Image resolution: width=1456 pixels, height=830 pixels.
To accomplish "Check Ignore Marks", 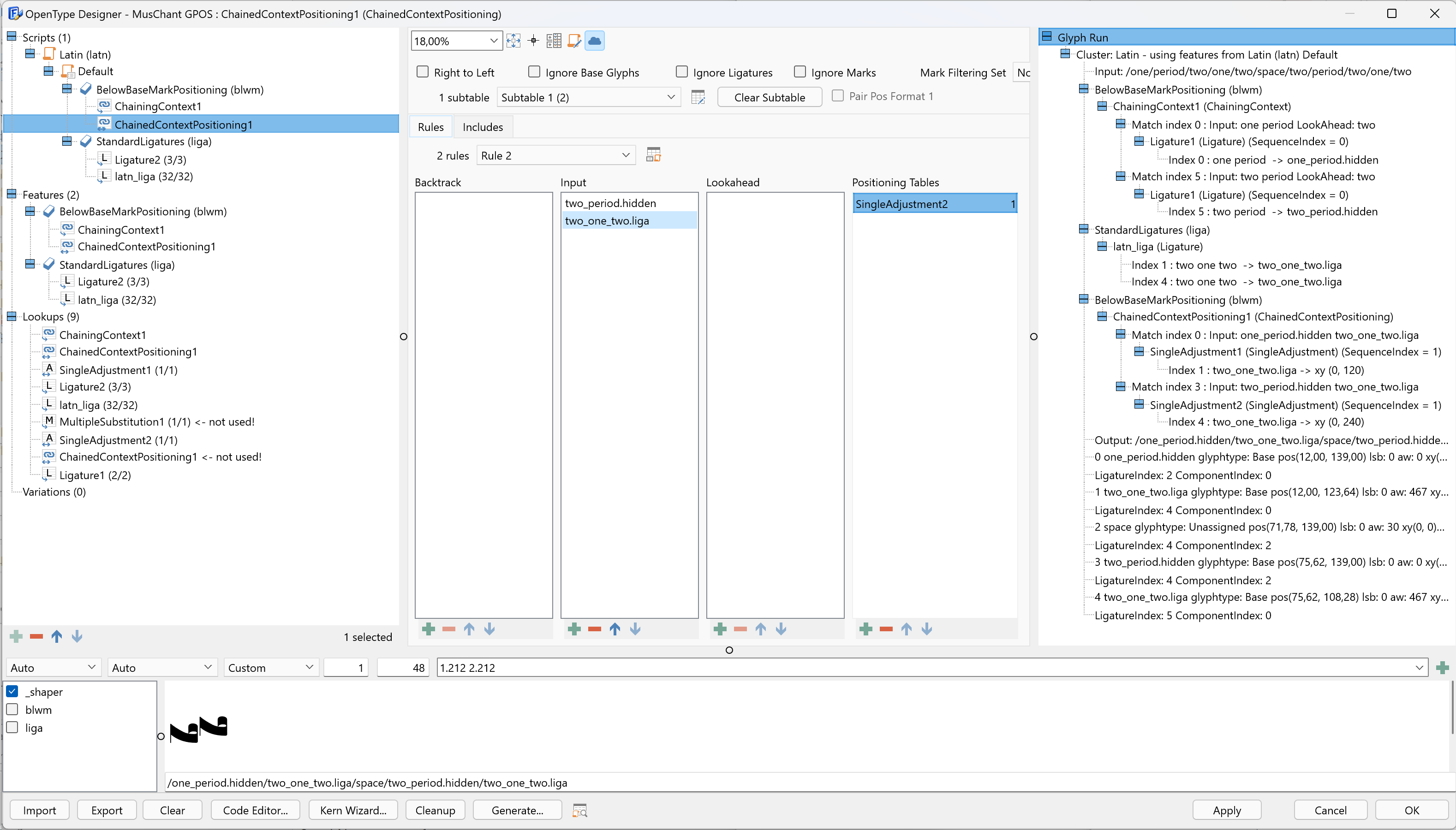I will point(800,72).
